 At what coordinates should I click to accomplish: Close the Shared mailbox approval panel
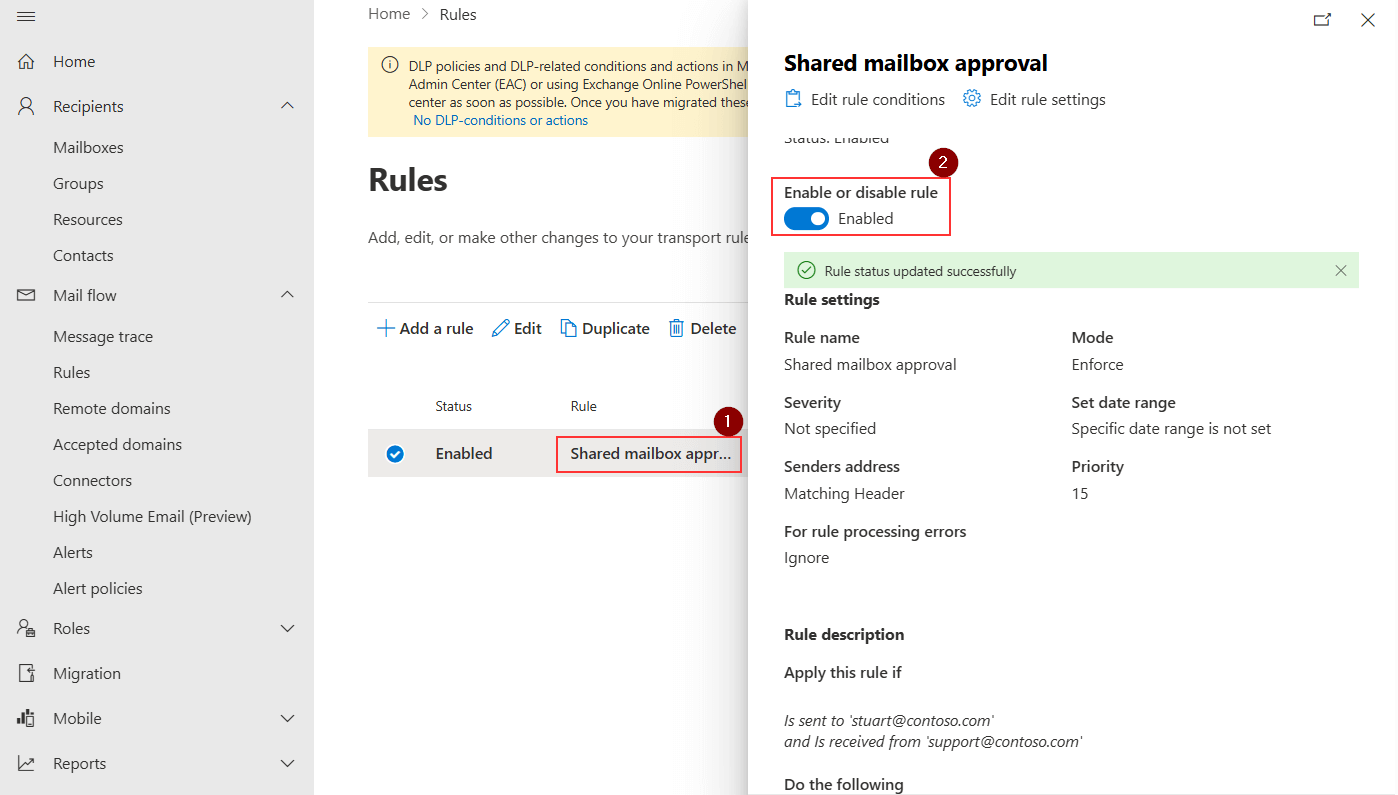[1368, 19]
